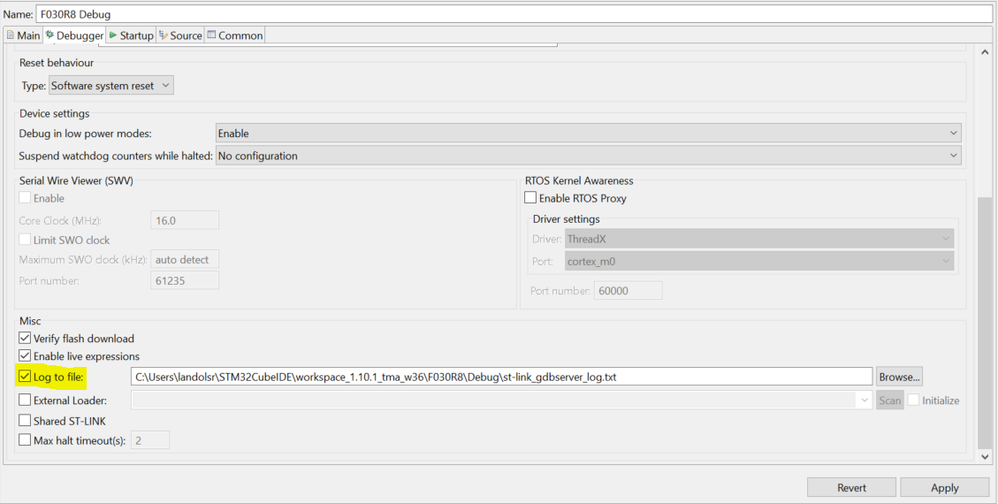
Task: Uncheck Enable live expressions
Action: coord(25,356)
